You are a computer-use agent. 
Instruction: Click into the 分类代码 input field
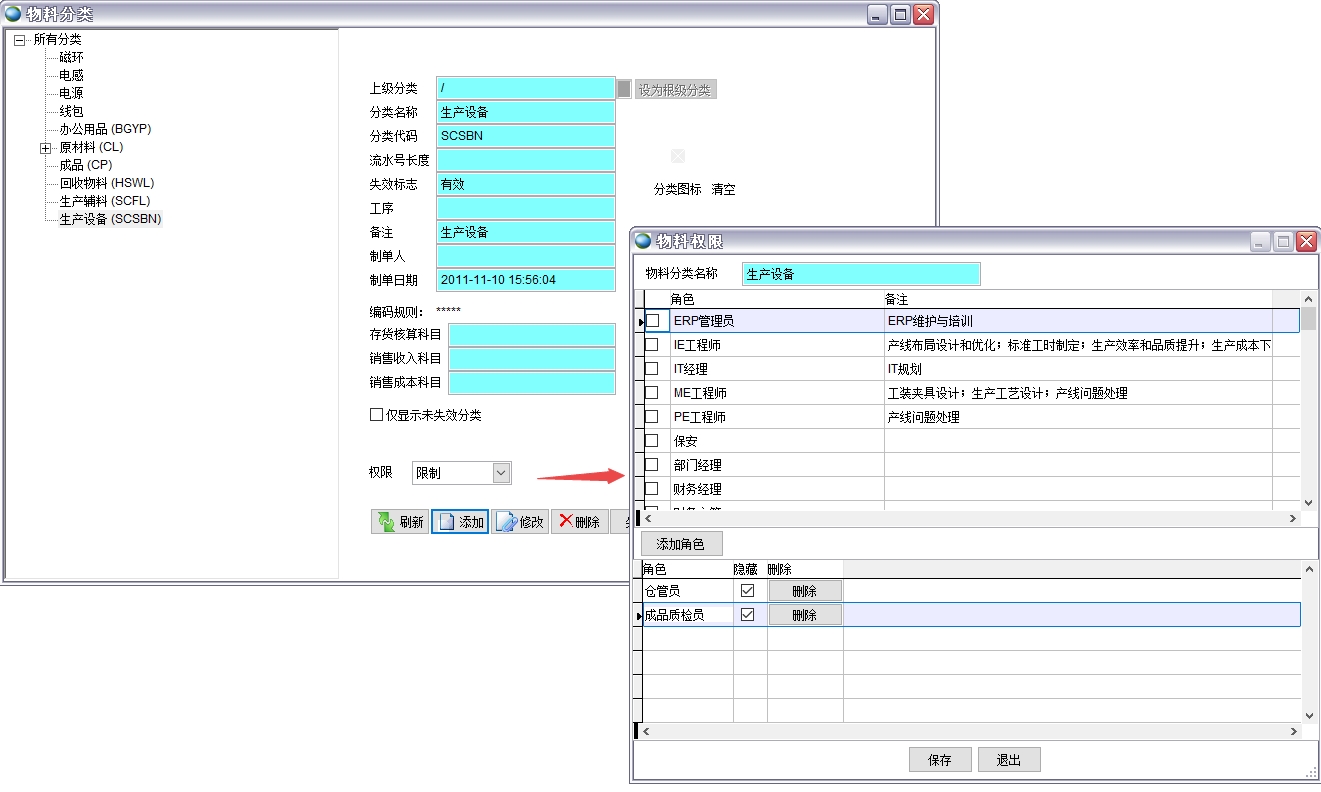coord(525,136)
